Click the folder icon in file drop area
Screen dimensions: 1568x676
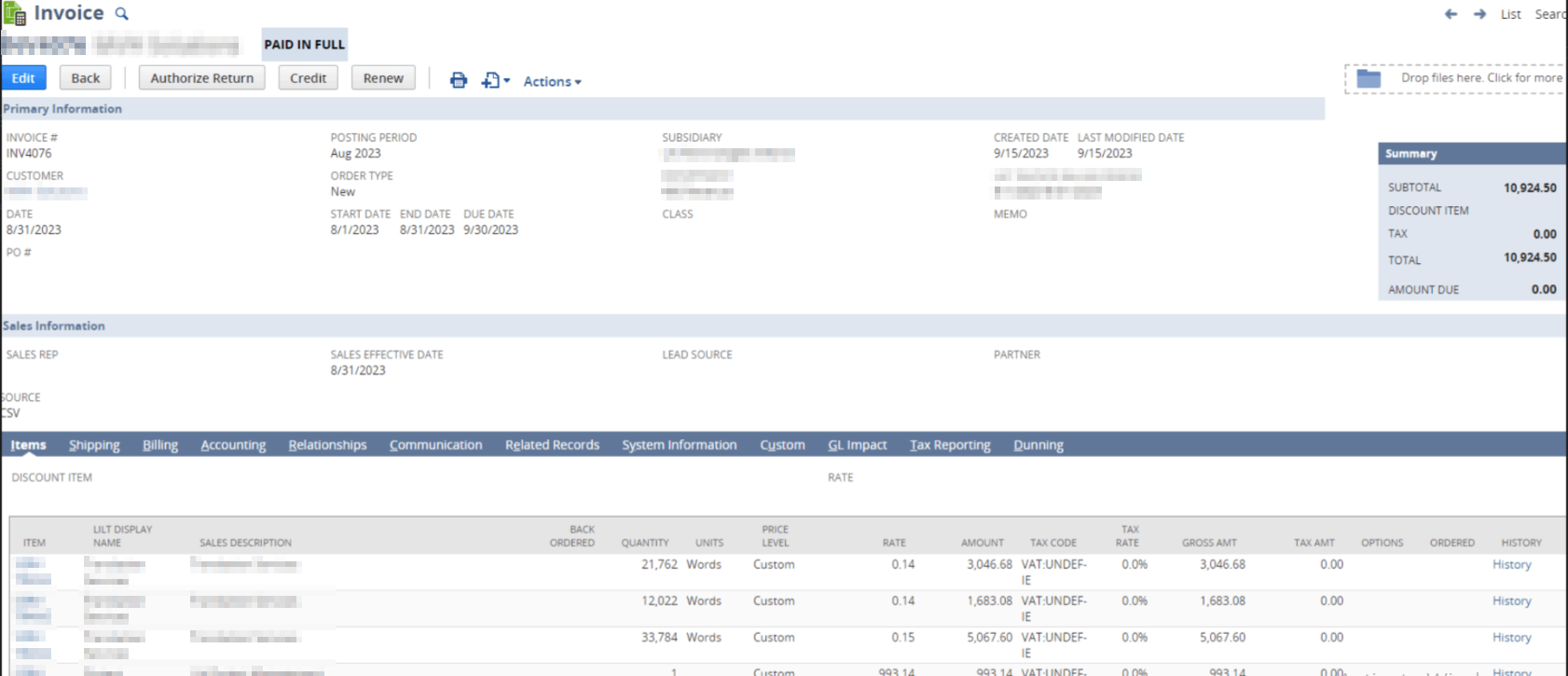[1369, 78]
